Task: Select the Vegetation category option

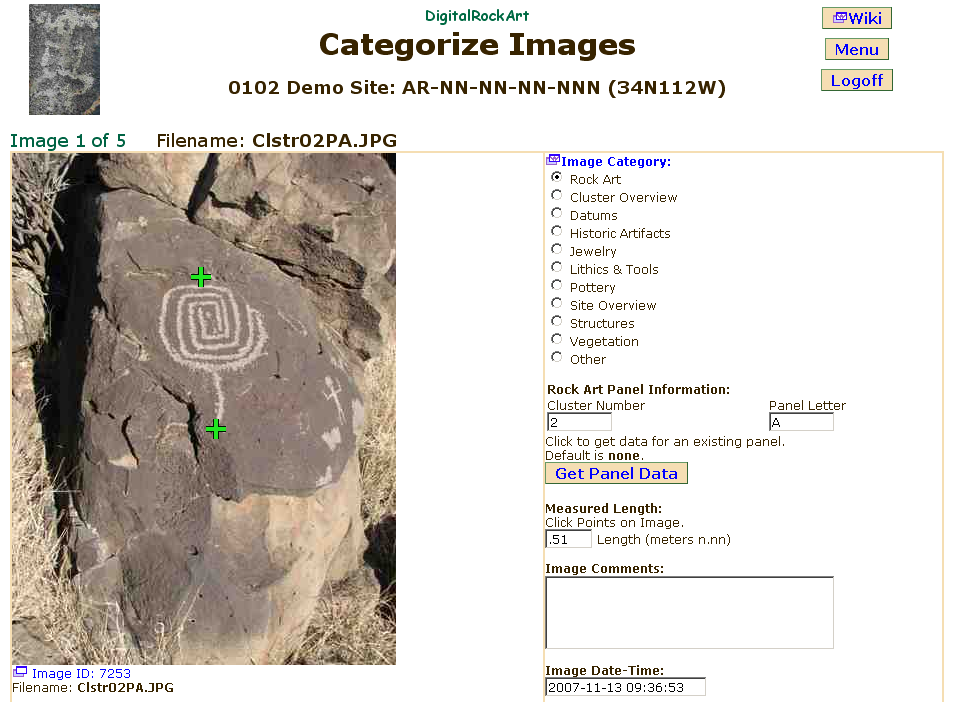Action: coord(557,340)
